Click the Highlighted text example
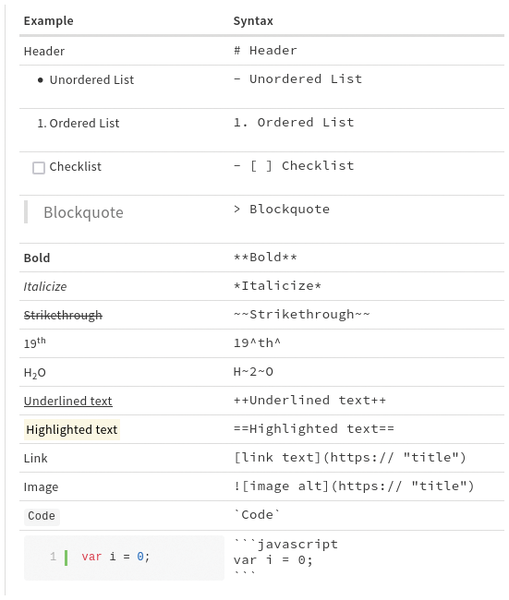Image resolution: width=509 pixels, height=600 pixels. [x=72, y=430]
